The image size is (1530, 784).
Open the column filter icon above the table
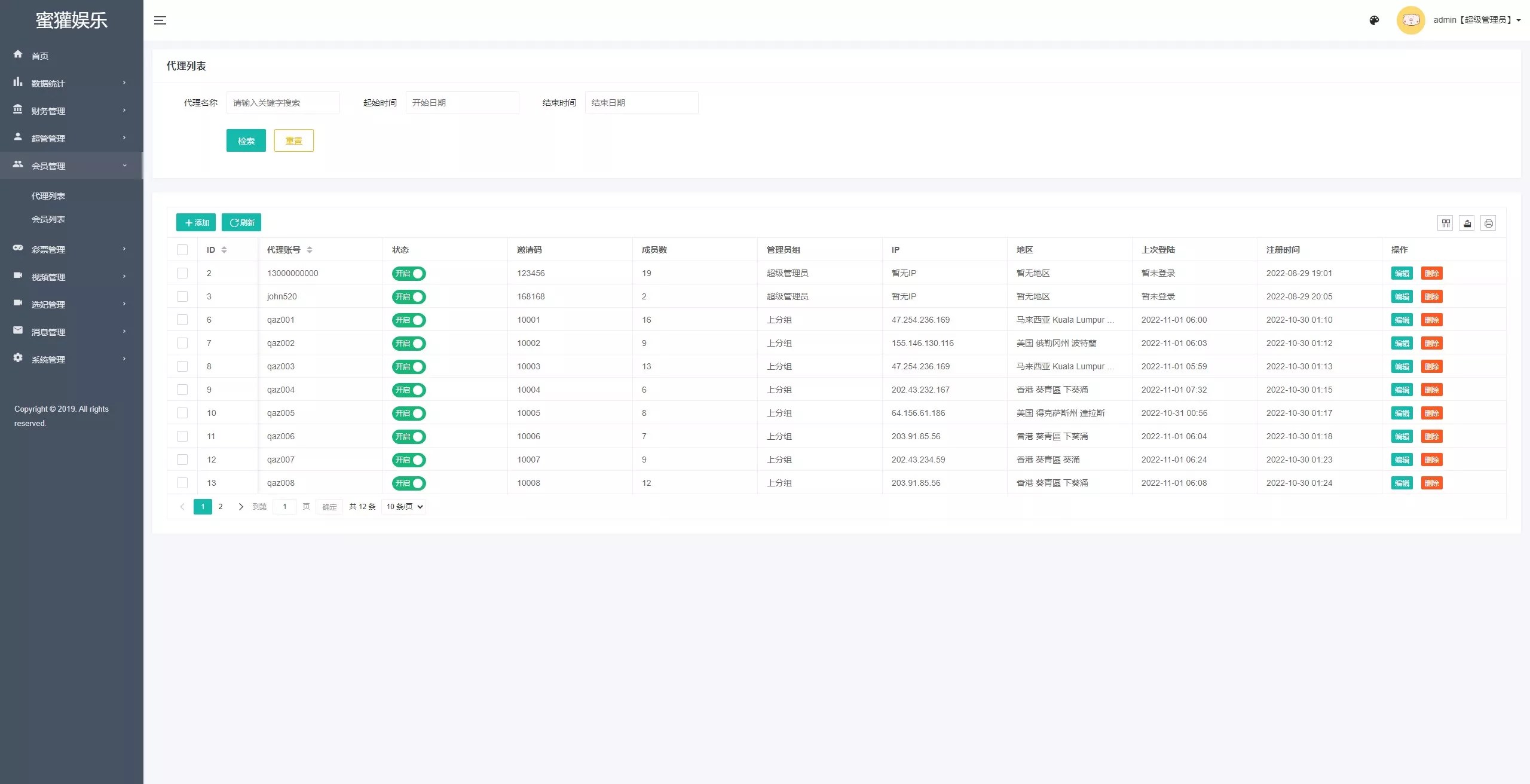click(x=1446, y=223)
